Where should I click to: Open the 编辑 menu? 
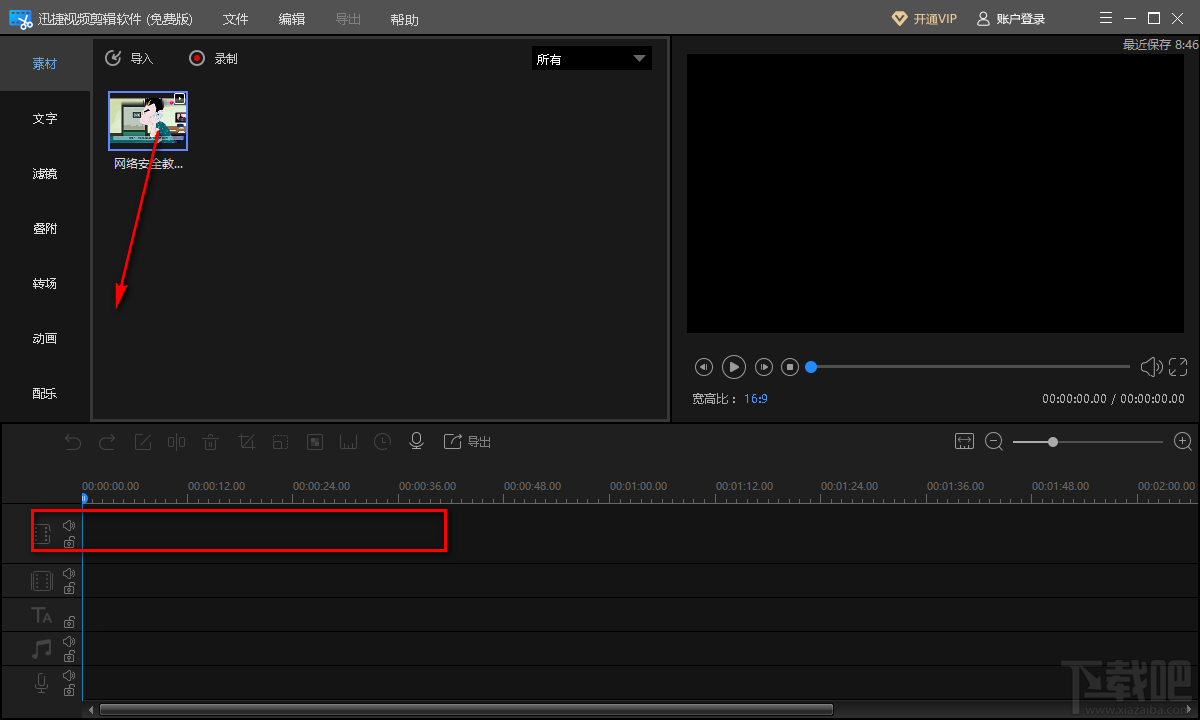click(292, 19)
